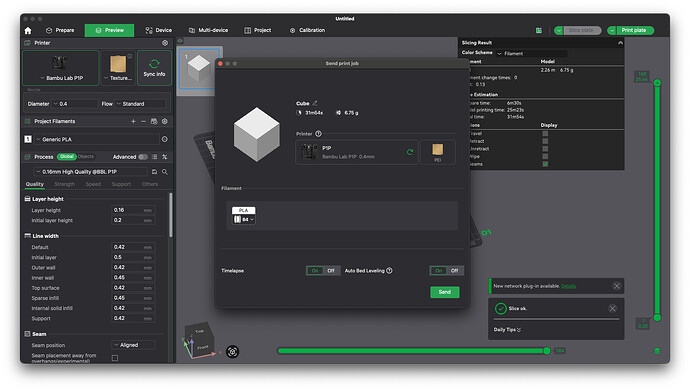
Task: Enable Wipe display checkbox
Action: (x=545, y=156)
